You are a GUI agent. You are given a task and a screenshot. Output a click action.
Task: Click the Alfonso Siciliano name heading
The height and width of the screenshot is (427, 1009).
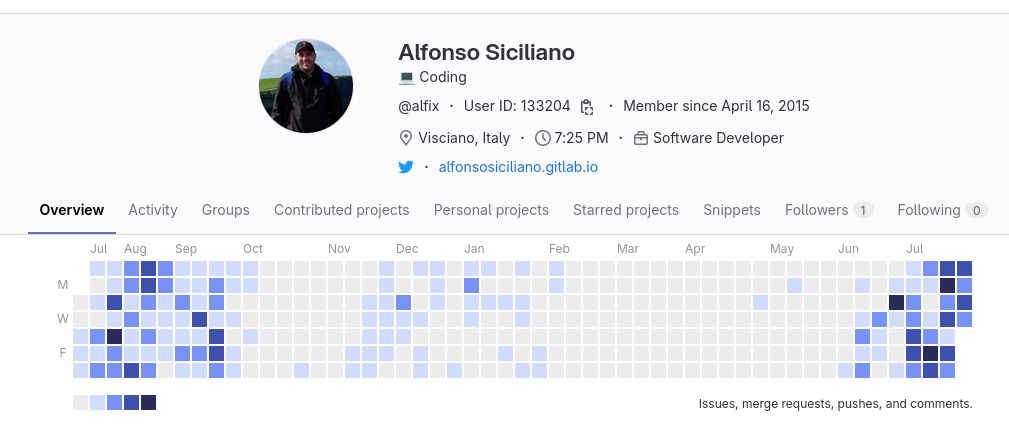(486, 52)
